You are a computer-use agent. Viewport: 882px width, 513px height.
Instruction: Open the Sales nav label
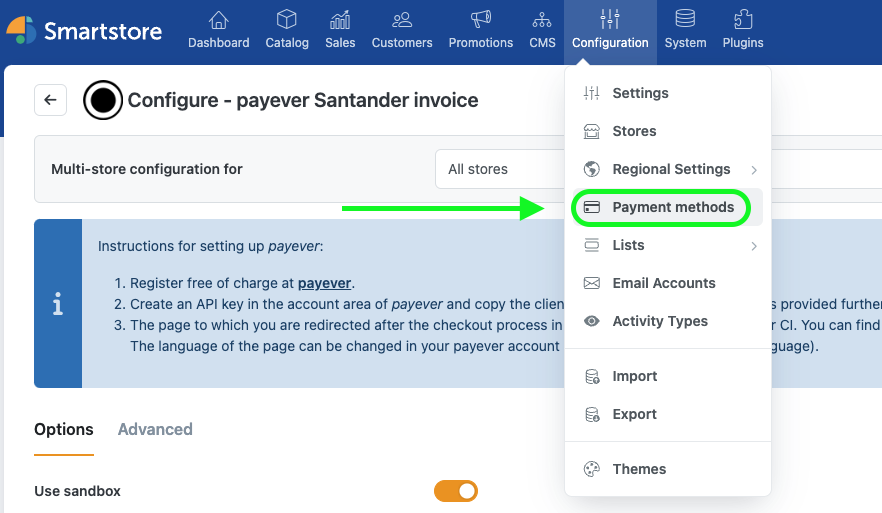click(x=340, y=43)
